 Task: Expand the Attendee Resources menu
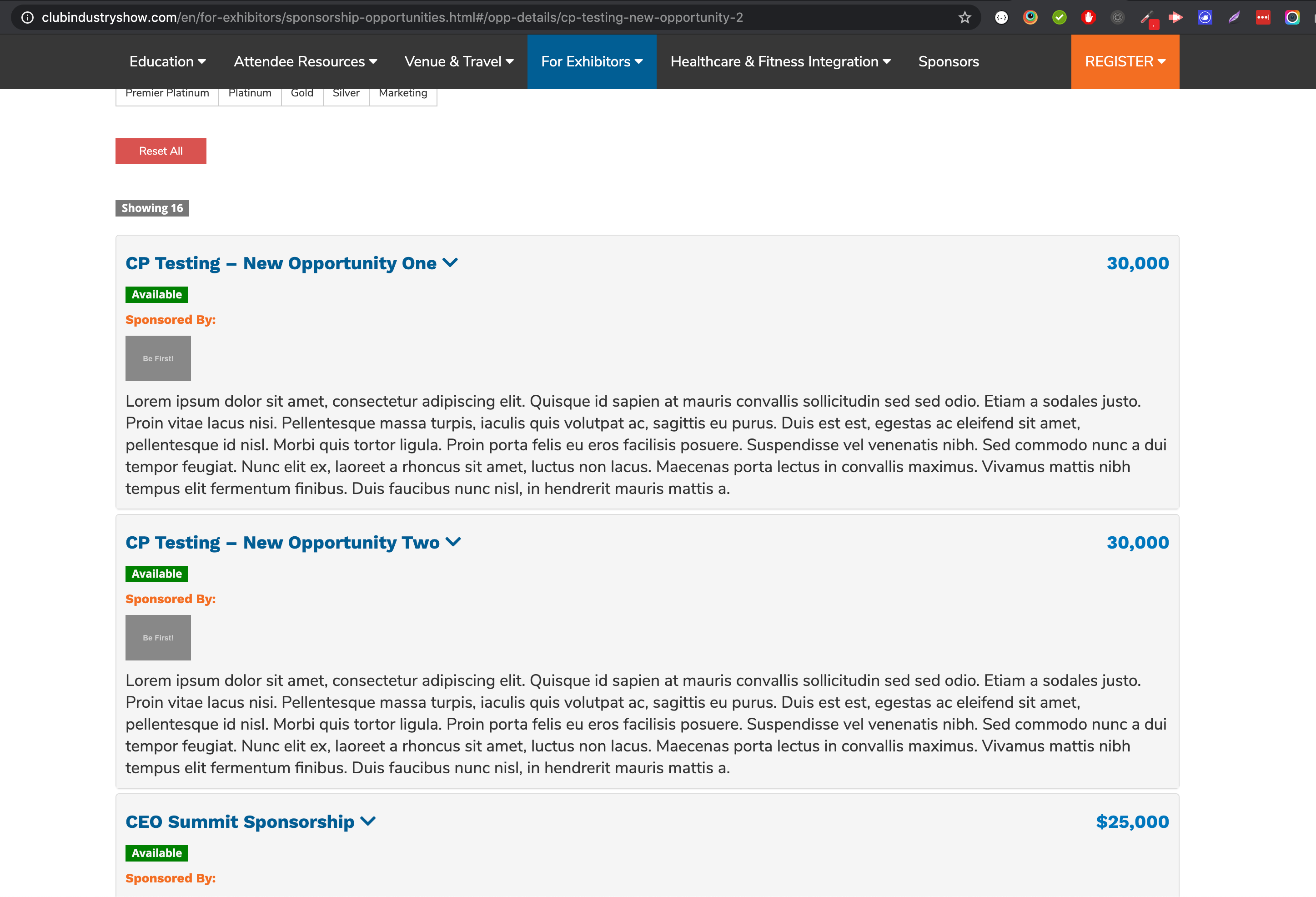[x=305, y=62]
